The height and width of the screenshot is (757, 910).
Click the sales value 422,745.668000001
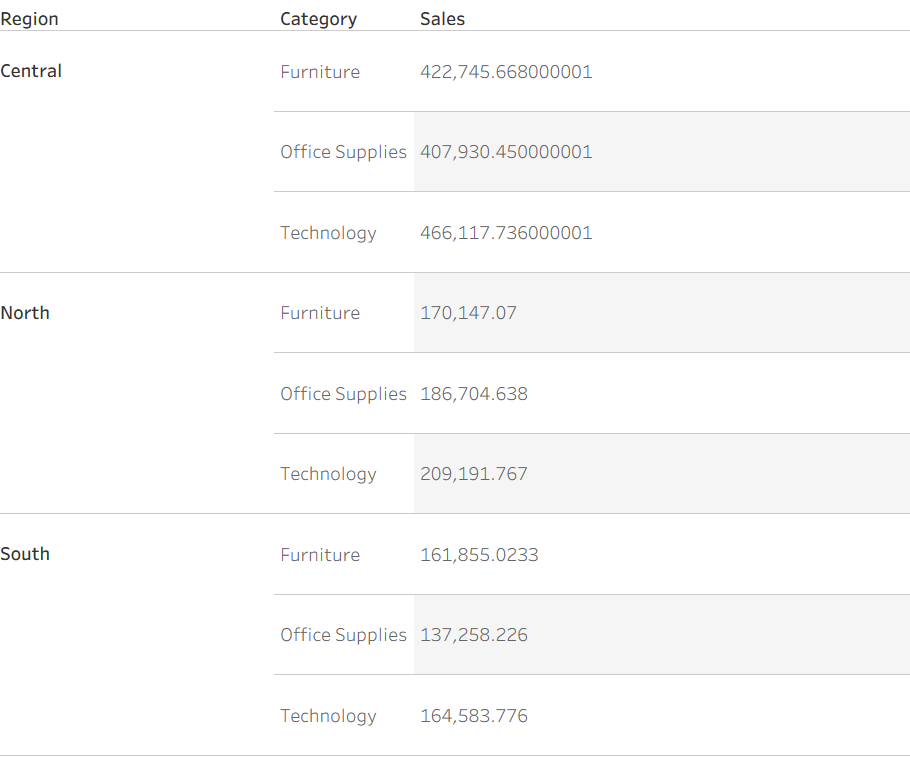506,72
